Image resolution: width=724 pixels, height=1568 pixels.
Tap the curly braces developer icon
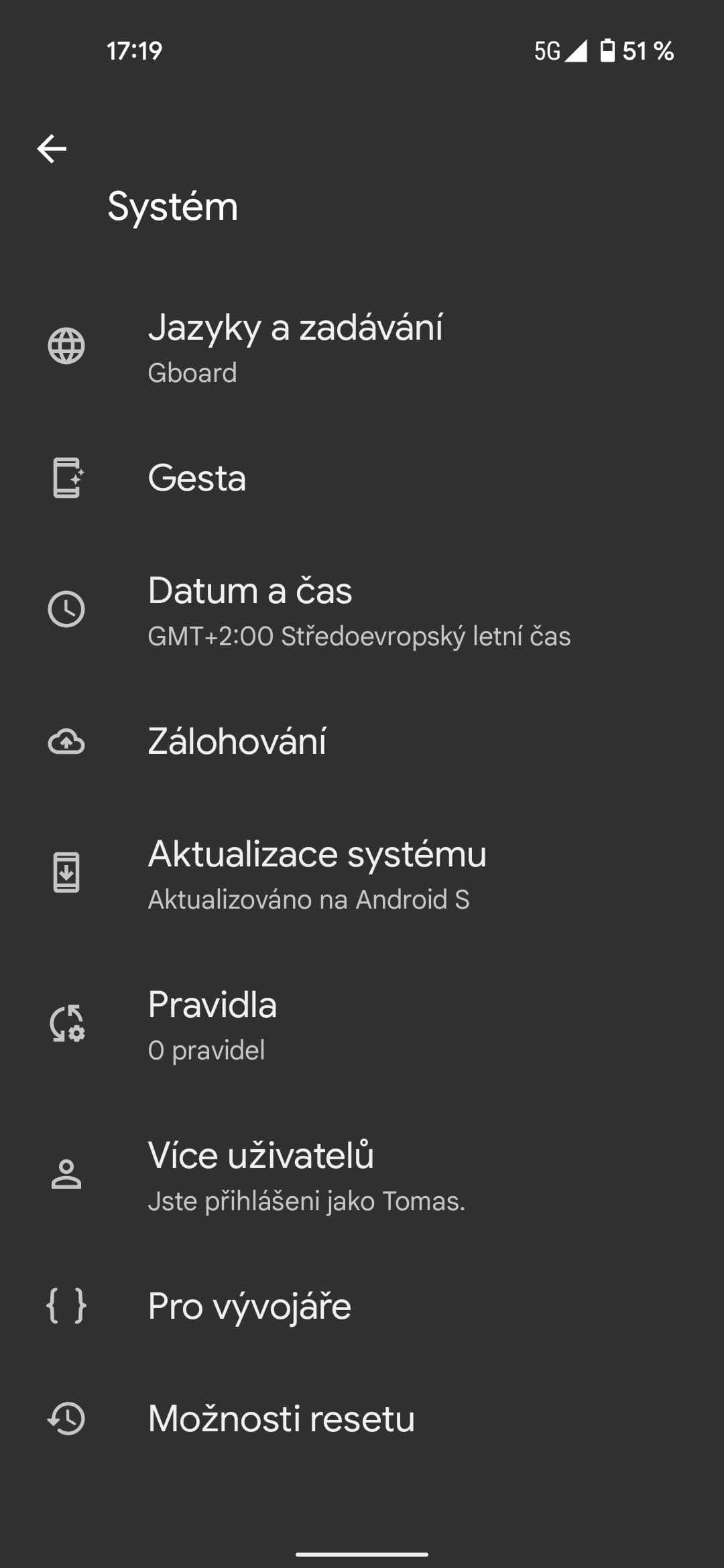[x=66, y=1306]
